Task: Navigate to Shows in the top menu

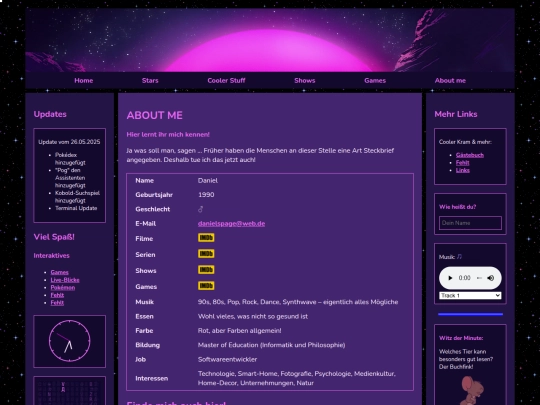Action: tap(305, 81)
